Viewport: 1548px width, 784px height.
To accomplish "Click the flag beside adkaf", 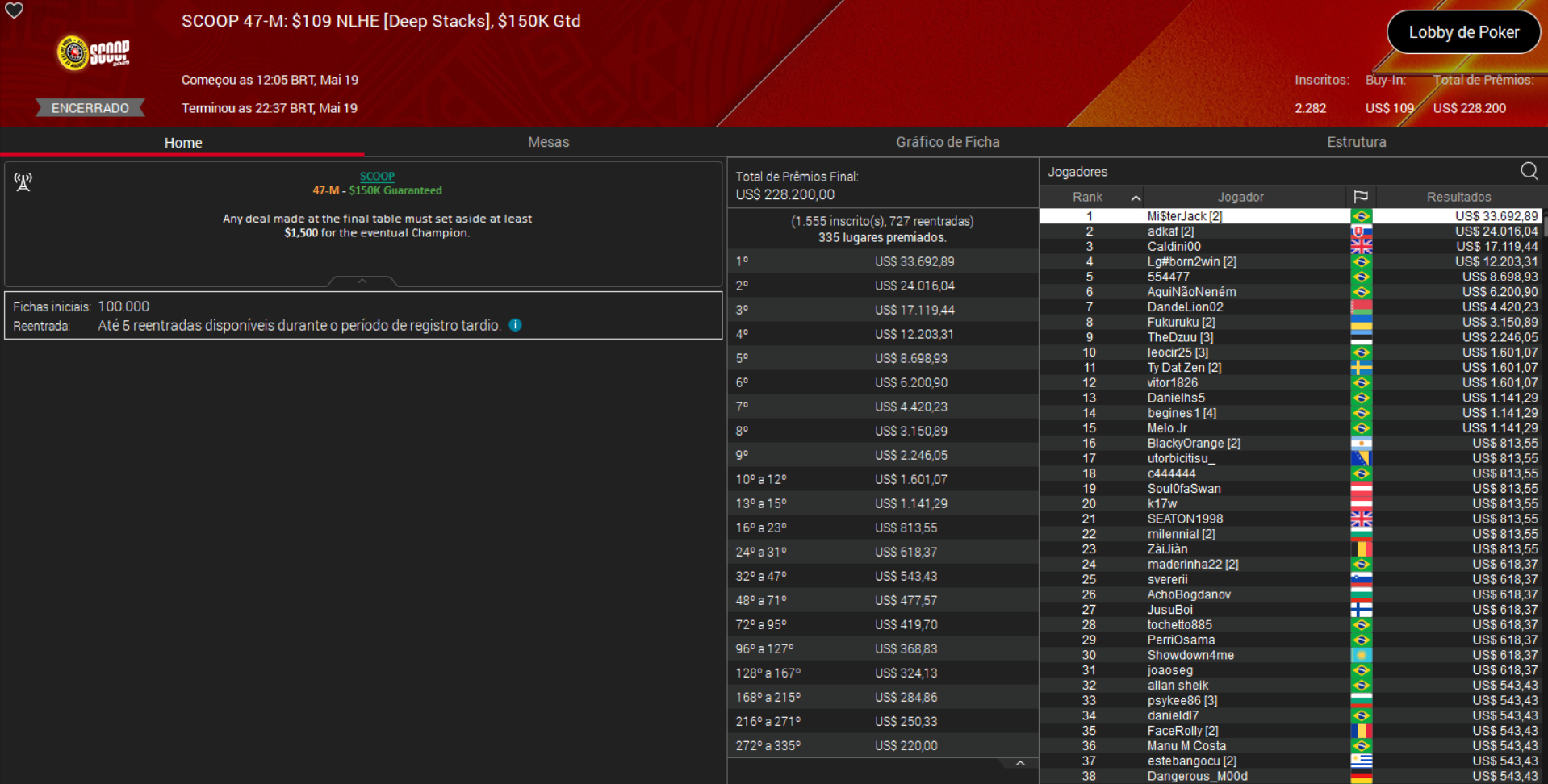I will coord(1361,231).
